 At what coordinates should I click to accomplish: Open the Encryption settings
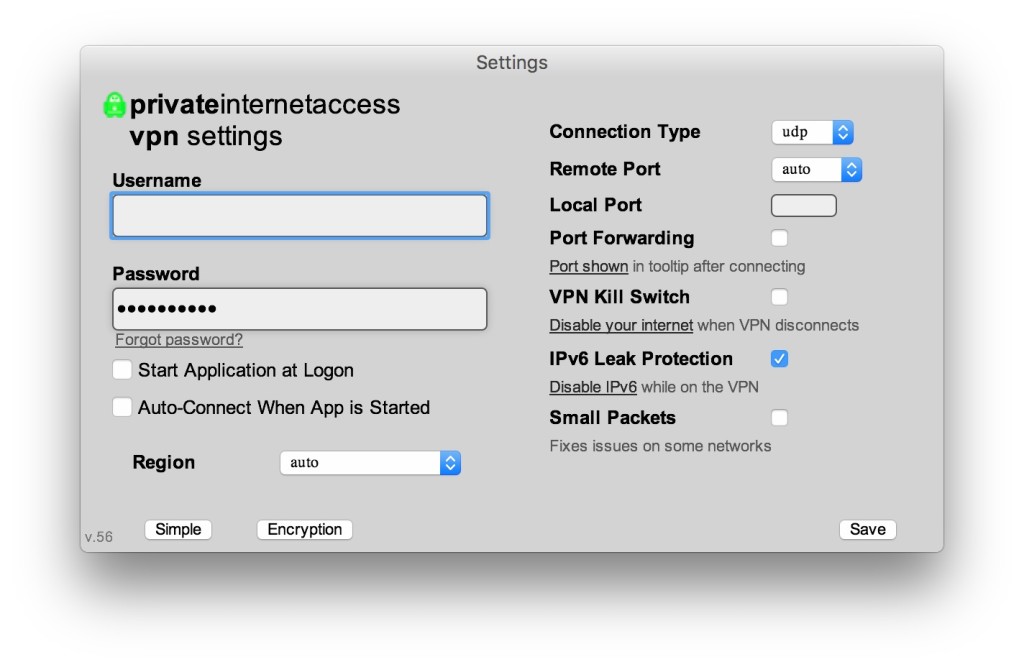point(304,530)
